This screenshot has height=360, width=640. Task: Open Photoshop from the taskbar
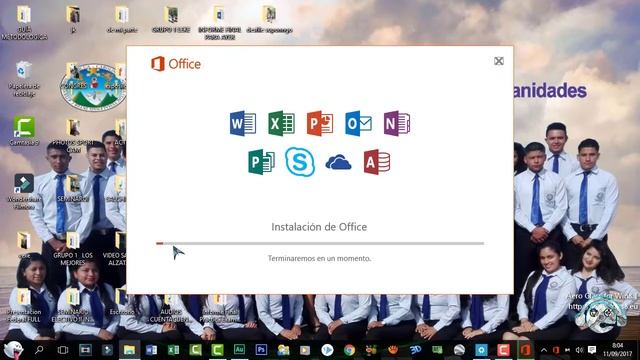tap(261, 350)
